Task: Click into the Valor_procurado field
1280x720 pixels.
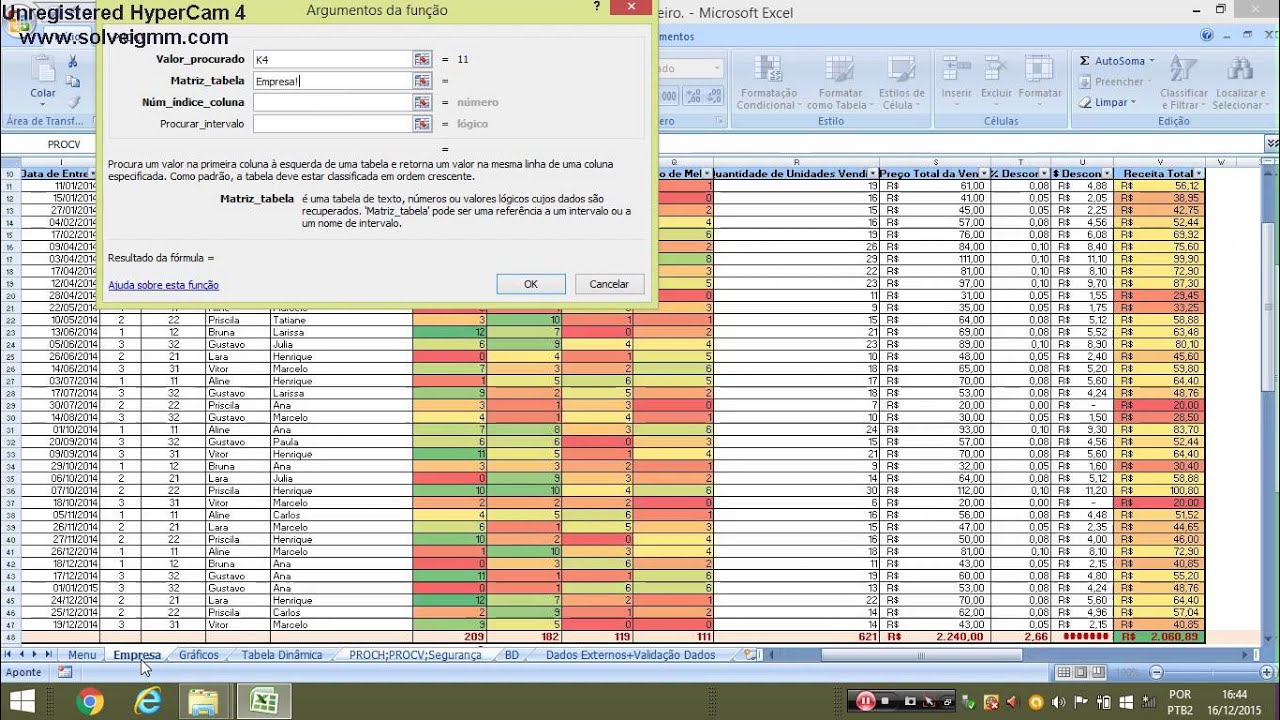Action: pyautogui.click(x=332, y=59)
